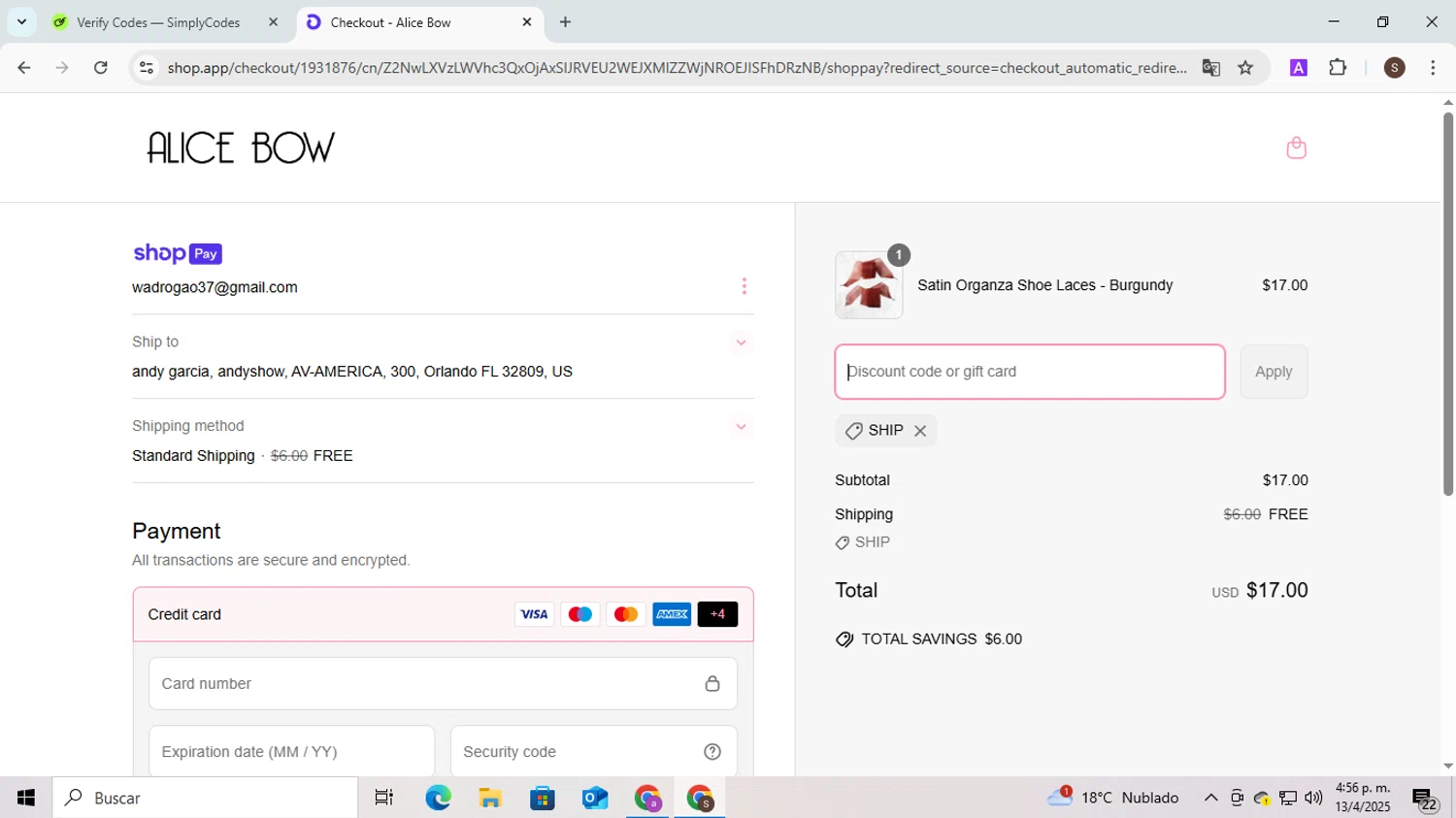Click the page vertical scrollbar
The width and height of the screenshot is (1456, 818).
click(1447, 305)
